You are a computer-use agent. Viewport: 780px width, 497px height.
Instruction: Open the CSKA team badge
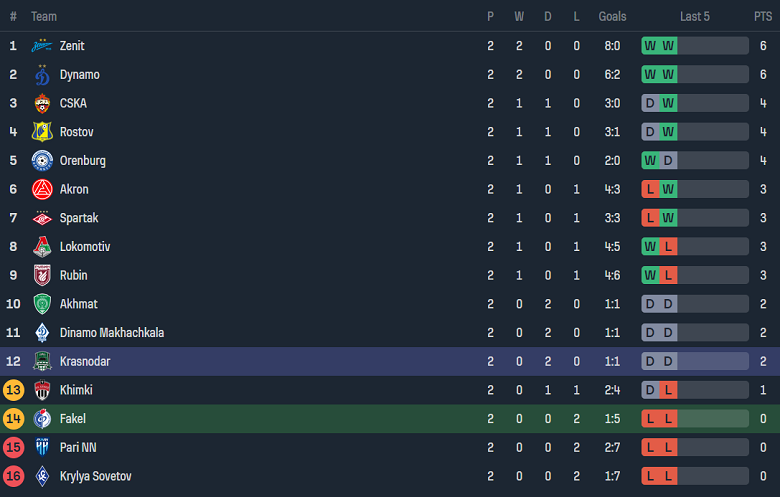point(42,103)
